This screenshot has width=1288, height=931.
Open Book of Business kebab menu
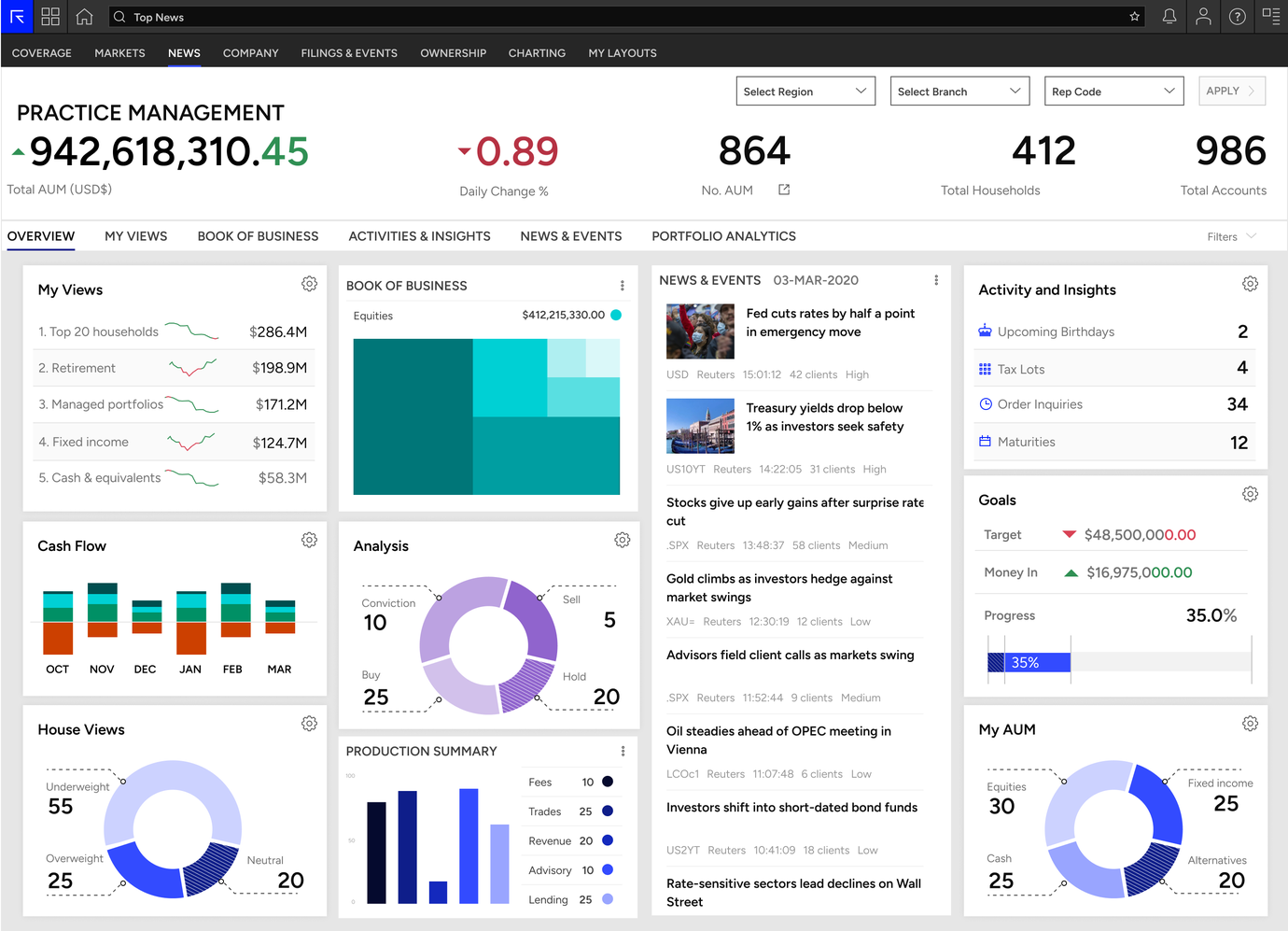point(623,286)
